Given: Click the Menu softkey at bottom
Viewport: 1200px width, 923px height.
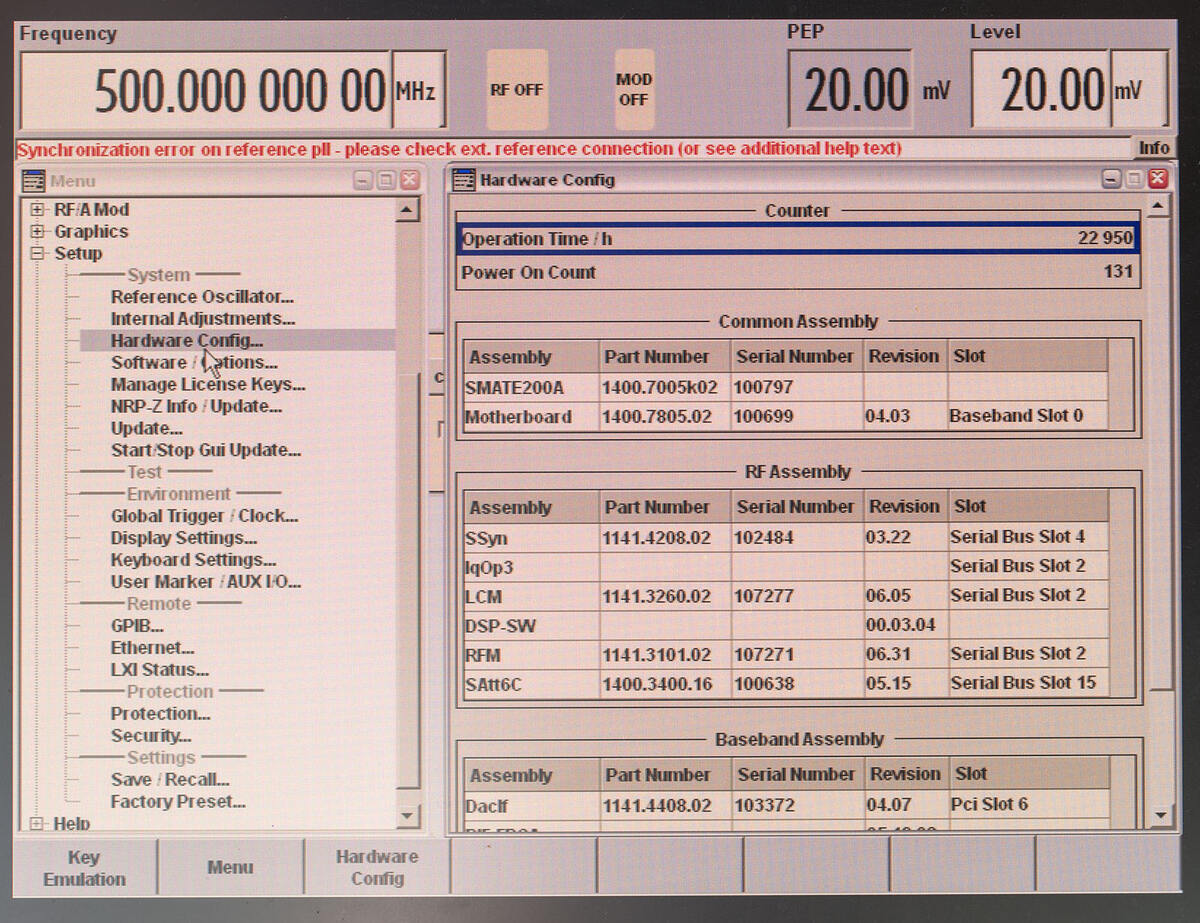Looking at the screenshot, I should (x=230, y=868).
